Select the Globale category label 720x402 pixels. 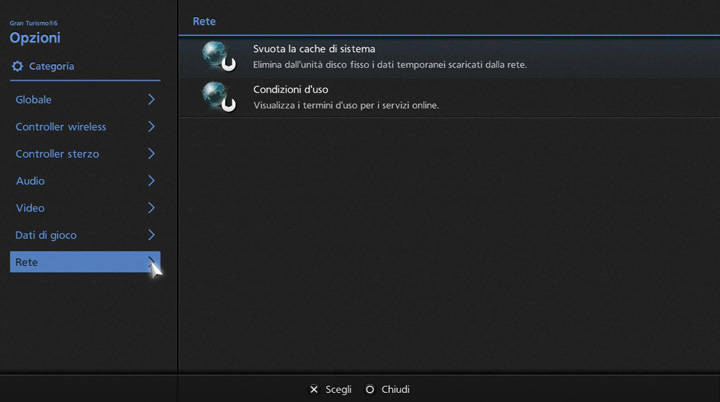coord(34,100)
